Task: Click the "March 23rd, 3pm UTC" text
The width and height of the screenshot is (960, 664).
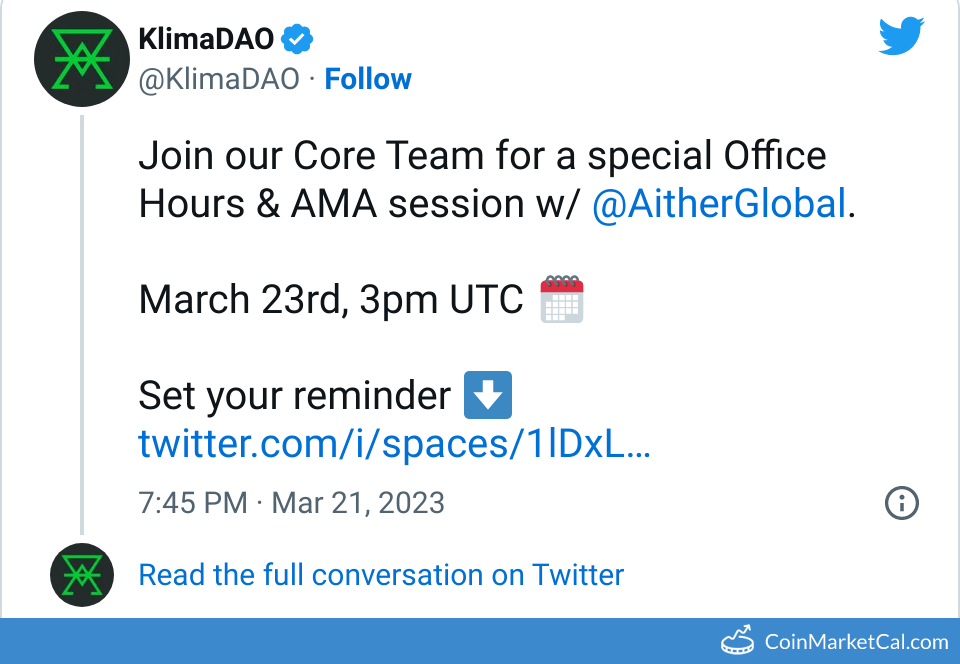Action: pyautogui.click(x=331, y=299)
